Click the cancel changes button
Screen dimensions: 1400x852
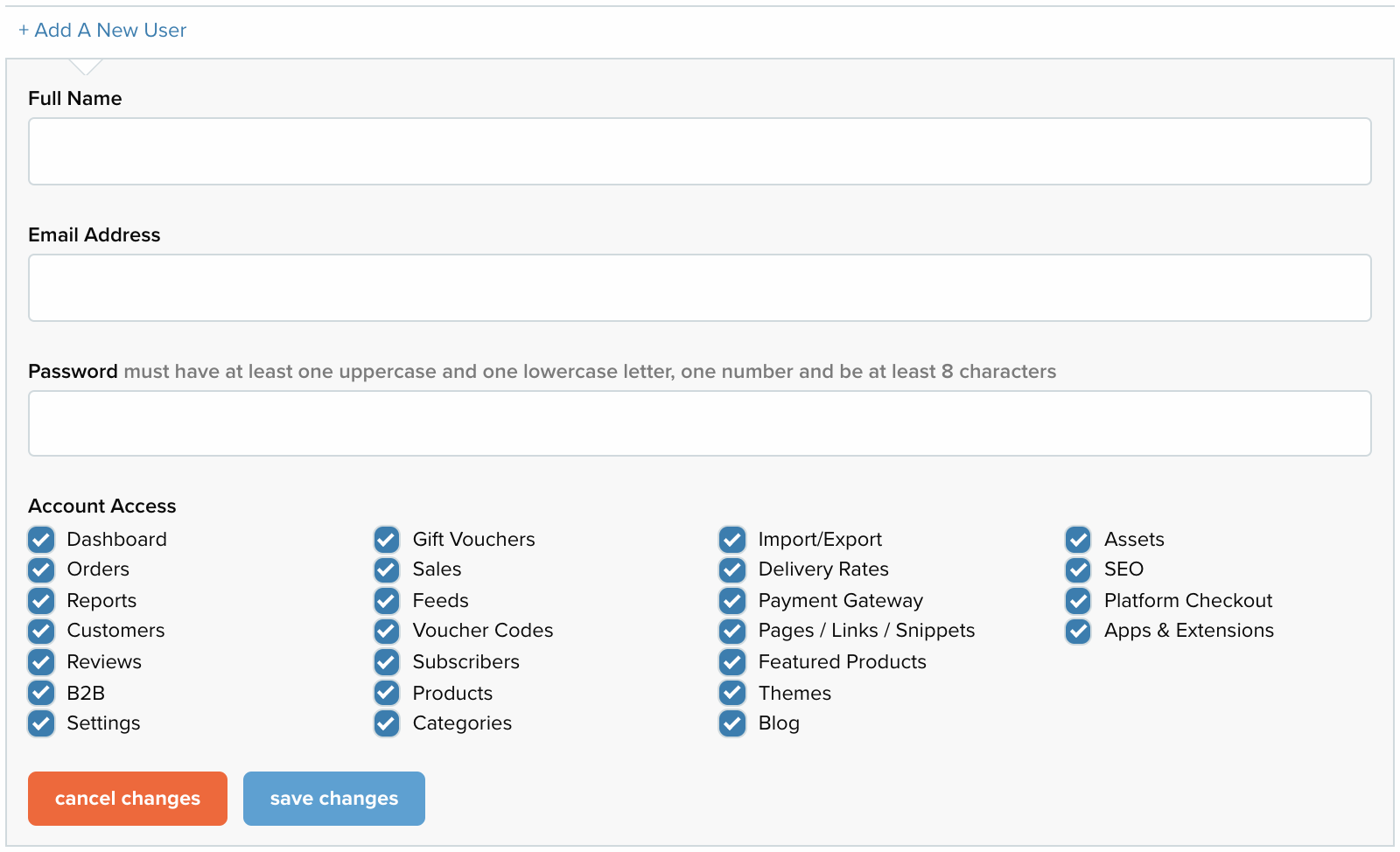click(x=128, y=799)
